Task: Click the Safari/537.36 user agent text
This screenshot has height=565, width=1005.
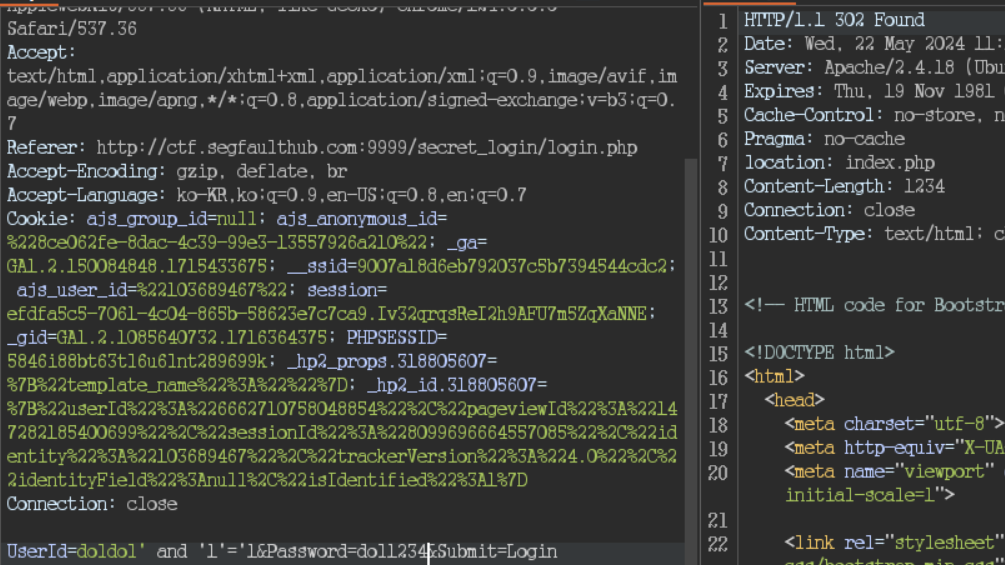Action: 72,29
